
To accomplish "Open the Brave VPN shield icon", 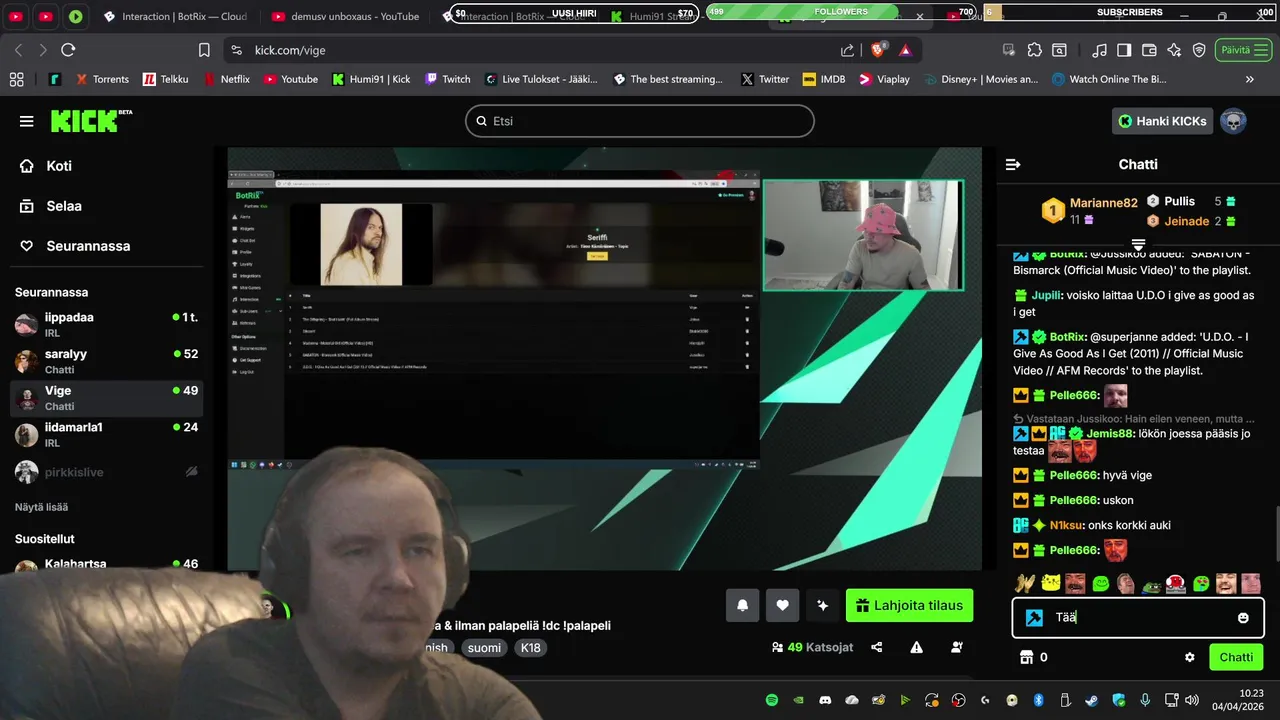I will tap(1199, 50).
